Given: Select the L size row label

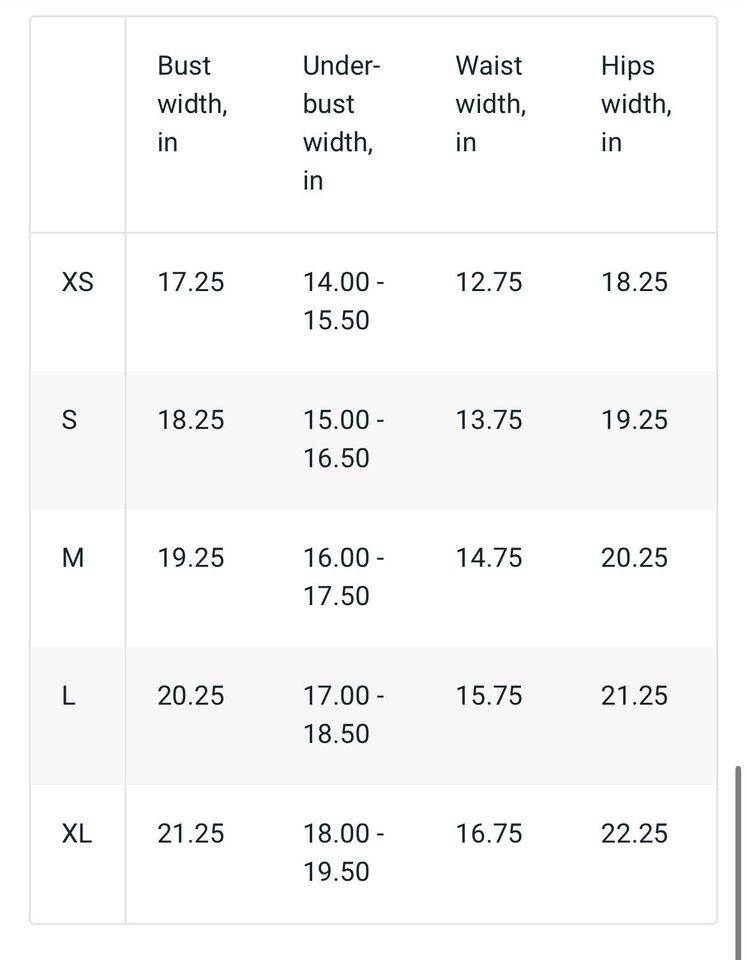Looking at the screenshot, I should click(x=69, y=696).
